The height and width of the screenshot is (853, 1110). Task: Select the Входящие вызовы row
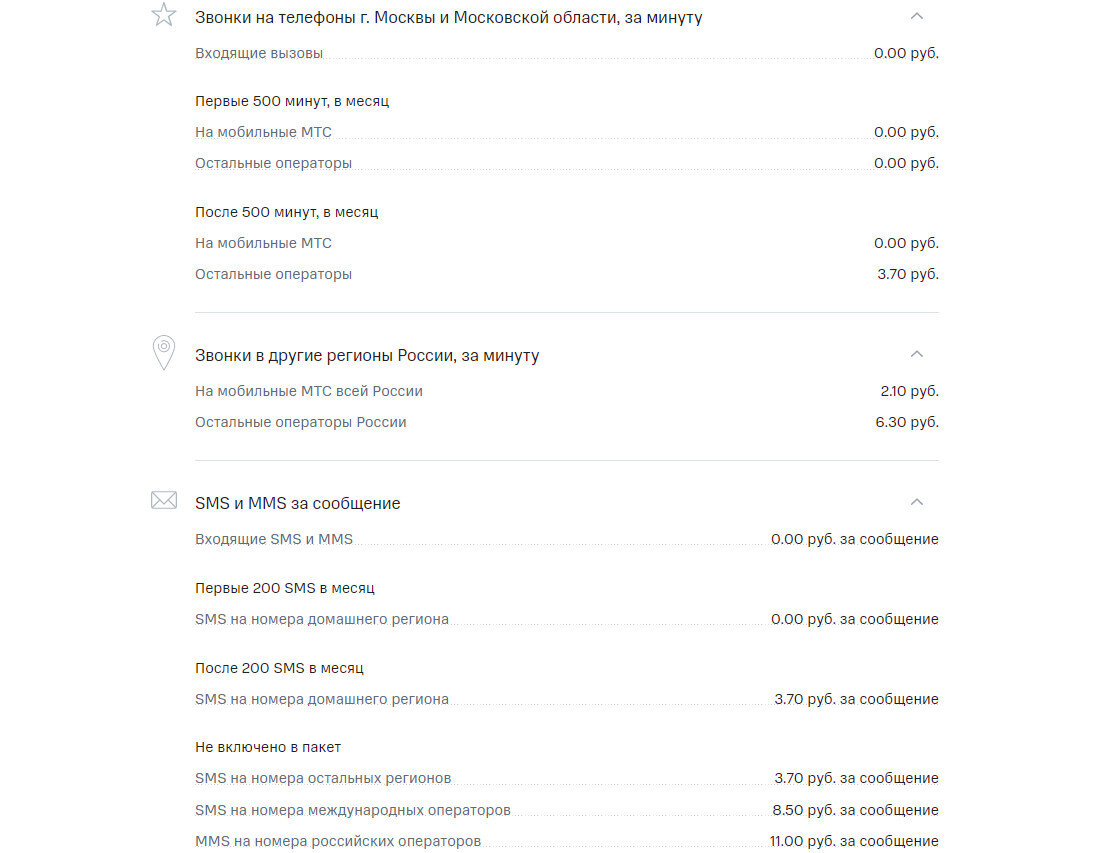[x=566, y=53]
